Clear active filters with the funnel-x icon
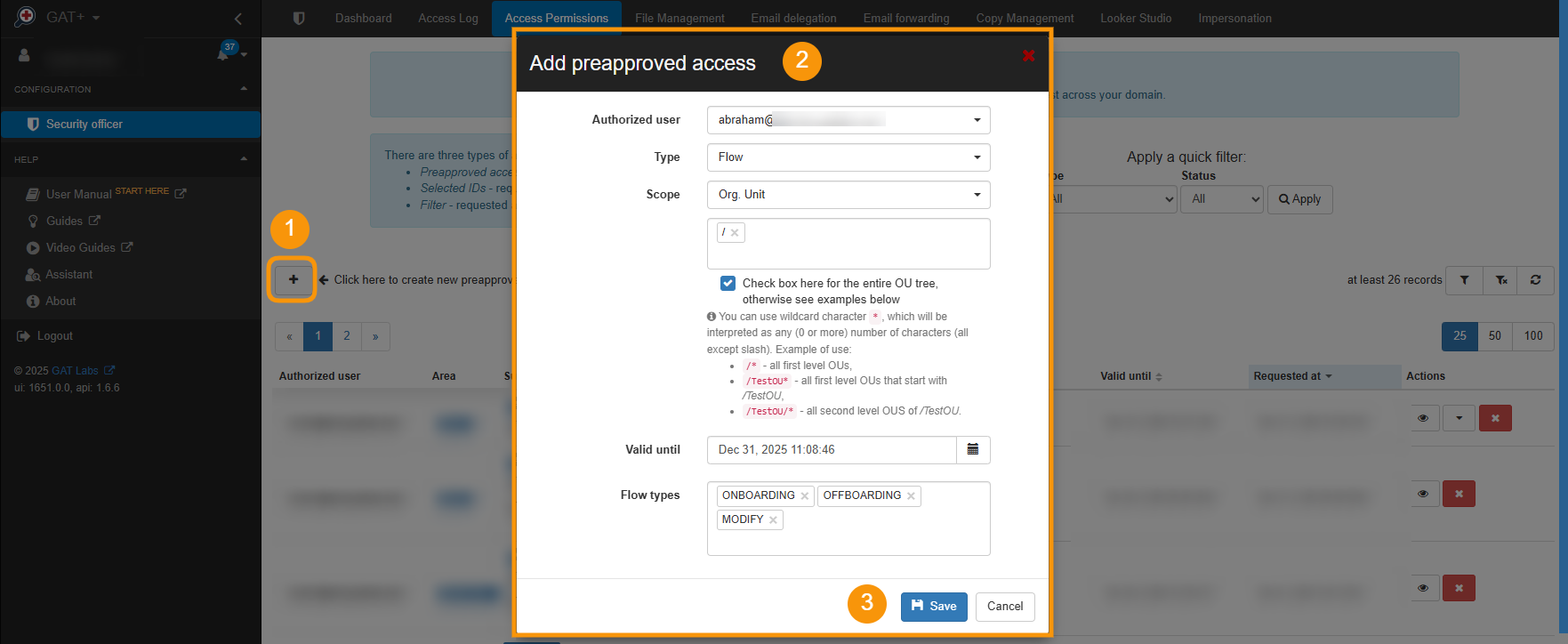Viewport: 1568px width, 644px height. click(x=1500, y=280)
